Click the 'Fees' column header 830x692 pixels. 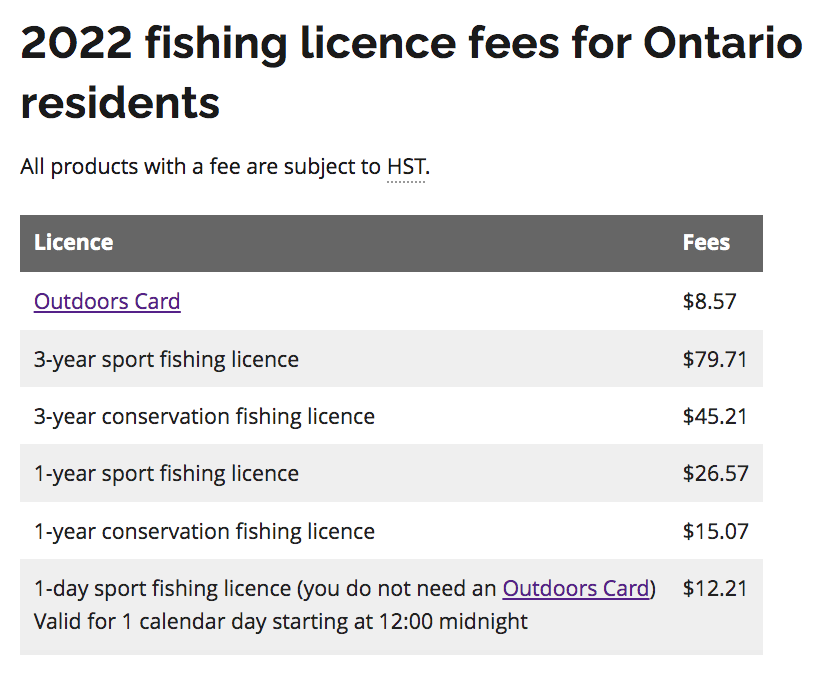[x=706, y=243]
